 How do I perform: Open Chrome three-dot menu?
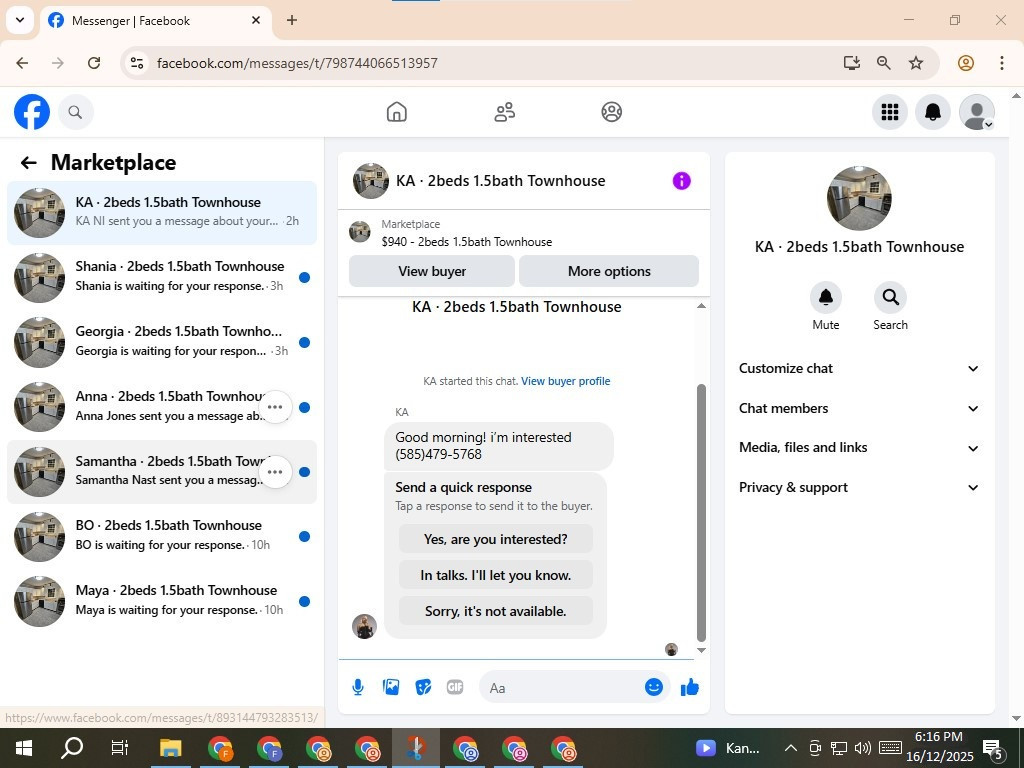click(x=1002, y=63)
